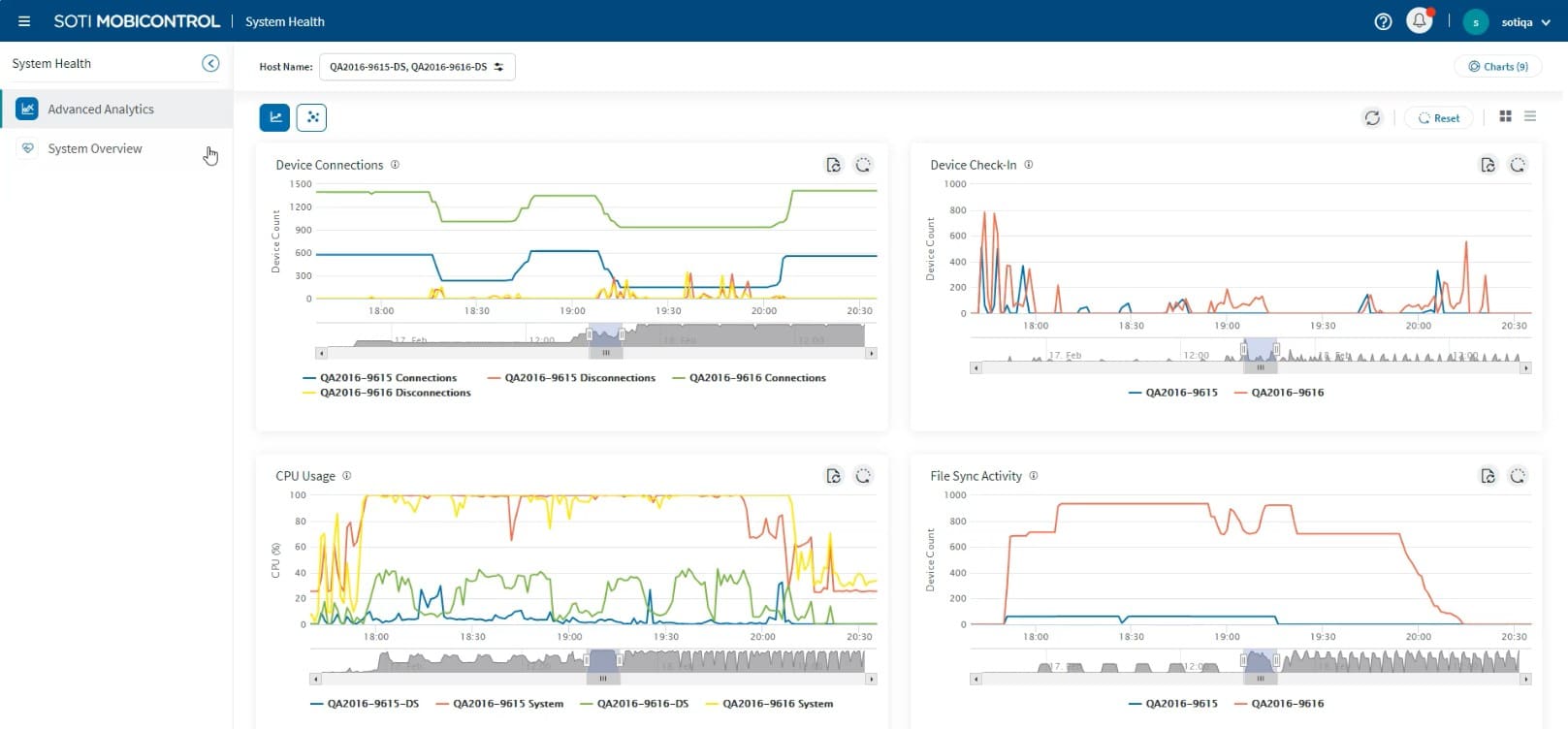The image size is (1568, 729).
Task: Open System Overview in sidebar
Action: click(116, 148)
